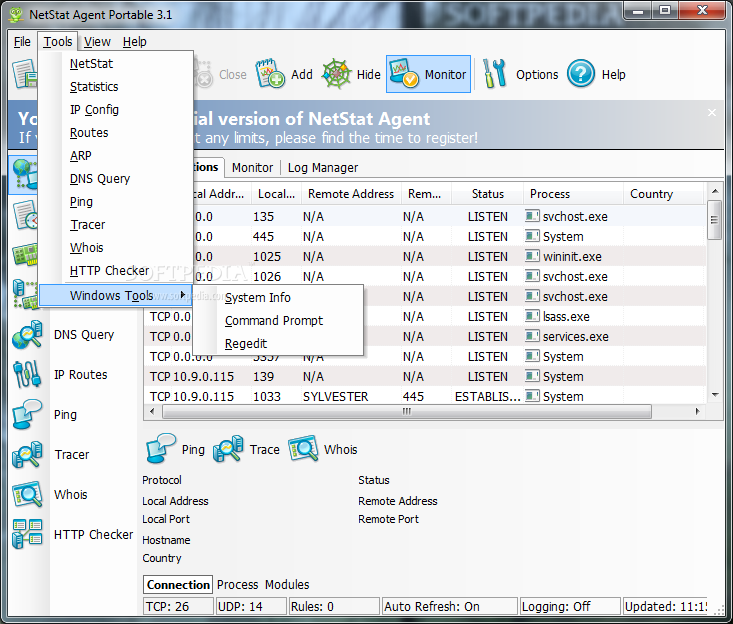The height and width of the screenshot is (624, 733).
Task: Click the Hide spider-web icon
Action: pyautogui.click(x=337, y=73)
